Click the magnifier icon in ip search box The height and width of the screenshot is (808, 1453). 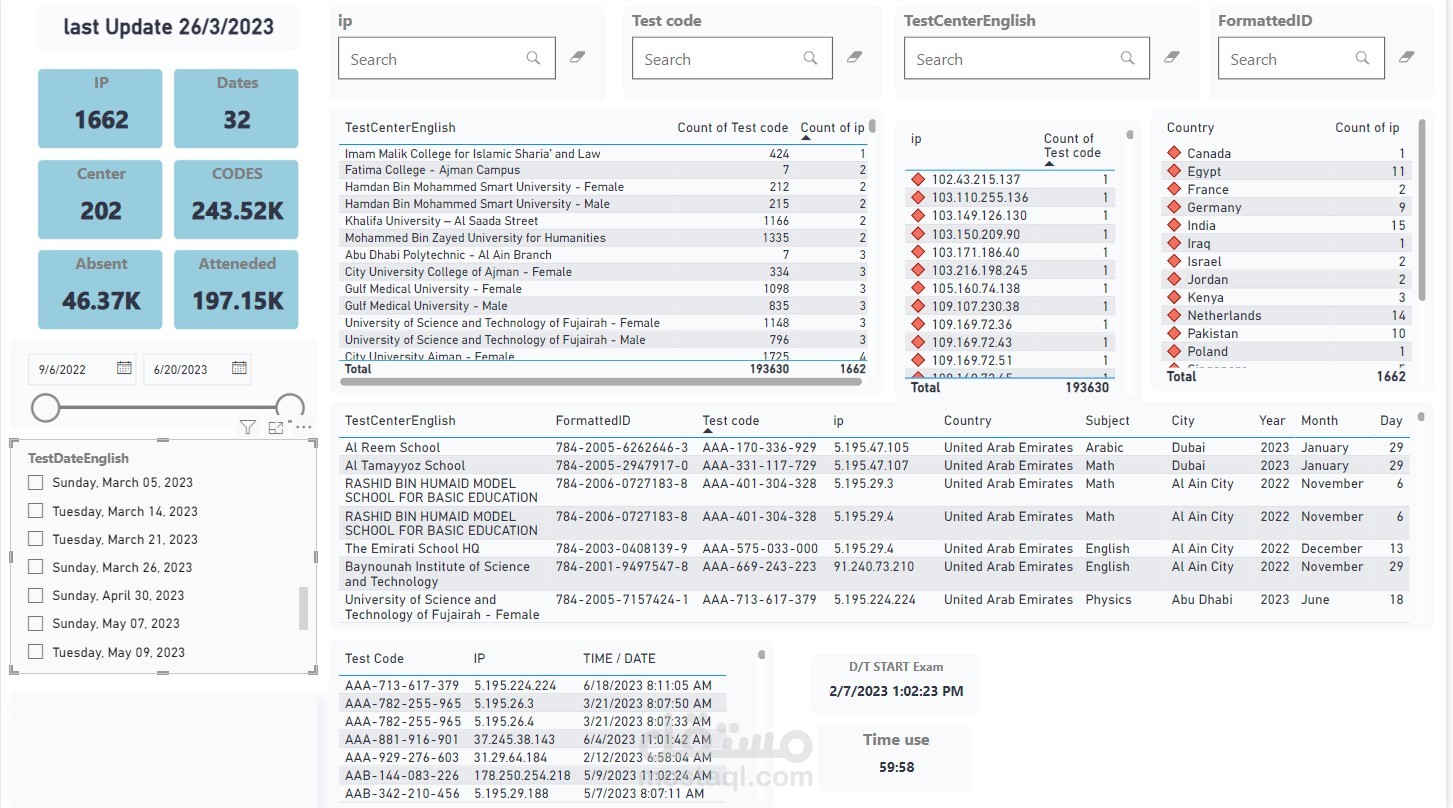point(533,59)
